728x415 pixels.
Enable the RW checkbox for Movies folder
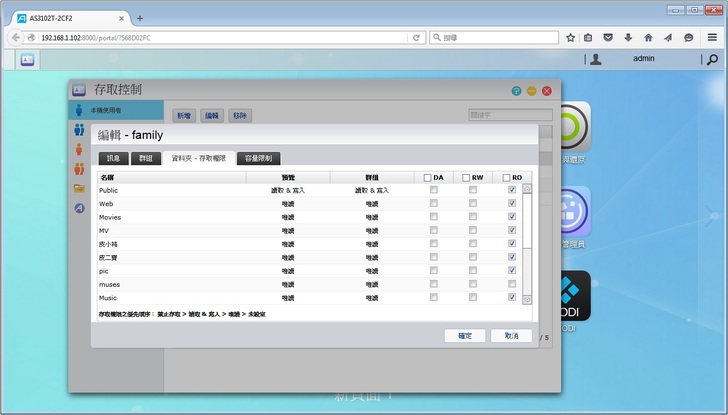coord(473,217)
